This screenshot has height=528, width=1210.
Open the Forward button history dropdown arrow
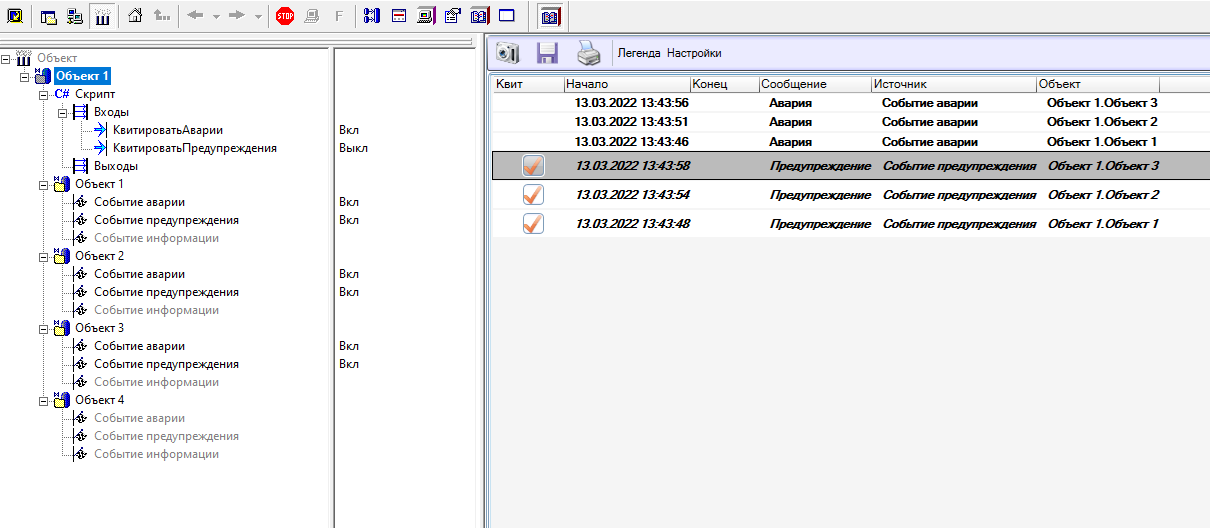pos(257,17)
